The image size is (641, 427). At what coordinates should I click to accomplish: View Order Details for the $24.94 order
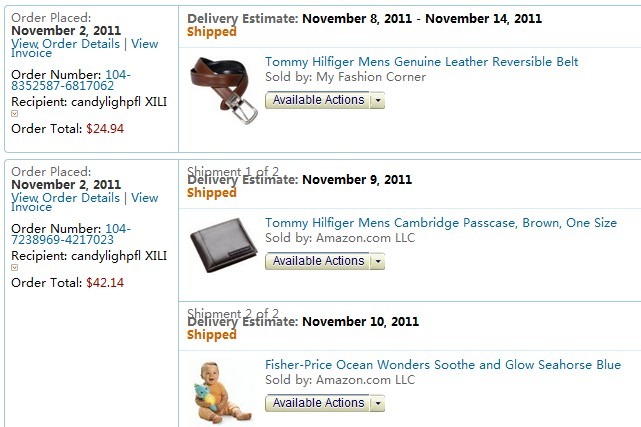[x=65, y=44]
